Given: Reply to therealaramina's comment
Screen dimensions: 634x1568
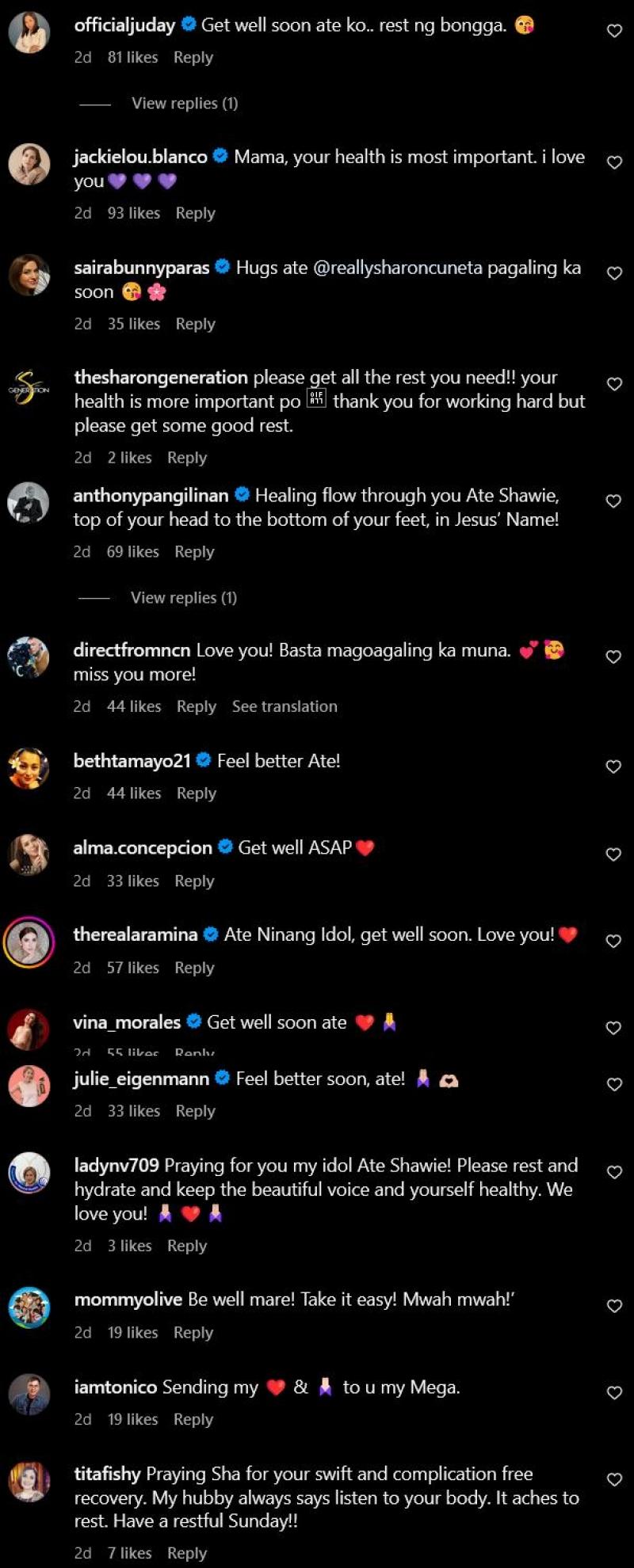Looking at the screenshot, I should point(194,968).
